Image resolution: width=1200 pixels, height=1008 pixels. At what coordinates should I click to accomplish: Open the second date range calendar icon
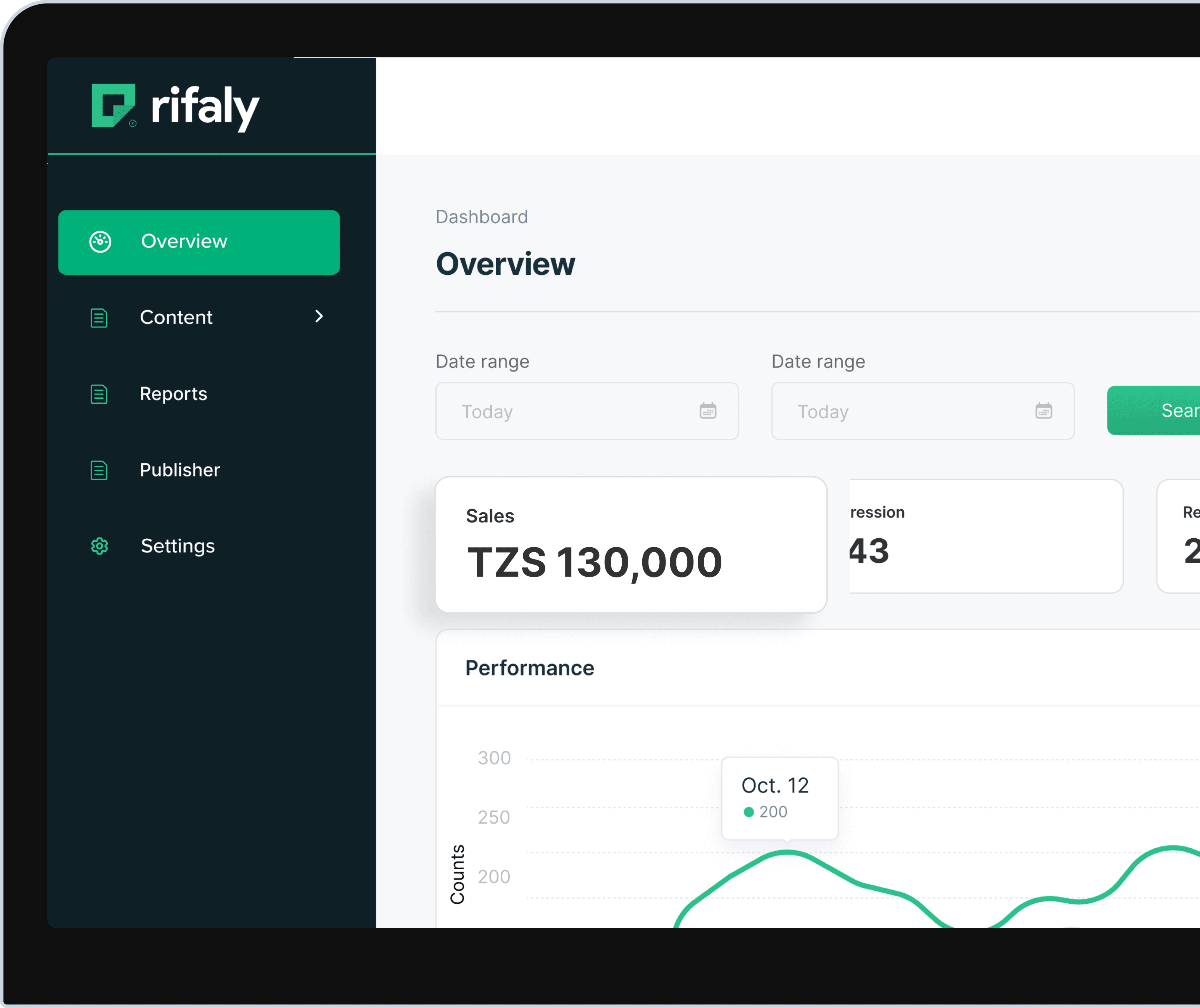click(x=1044, y=411)
